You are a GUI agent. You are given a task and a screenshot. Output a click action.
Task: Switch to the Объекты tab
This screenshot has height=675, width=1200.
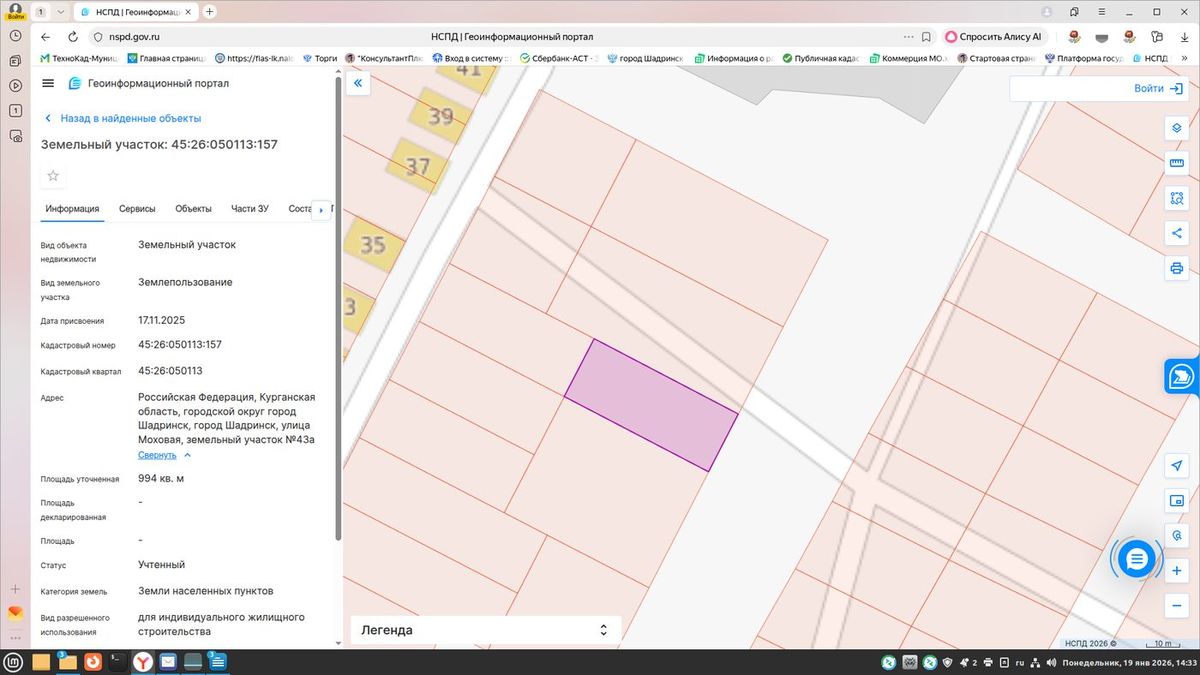(x=193, y=208)
